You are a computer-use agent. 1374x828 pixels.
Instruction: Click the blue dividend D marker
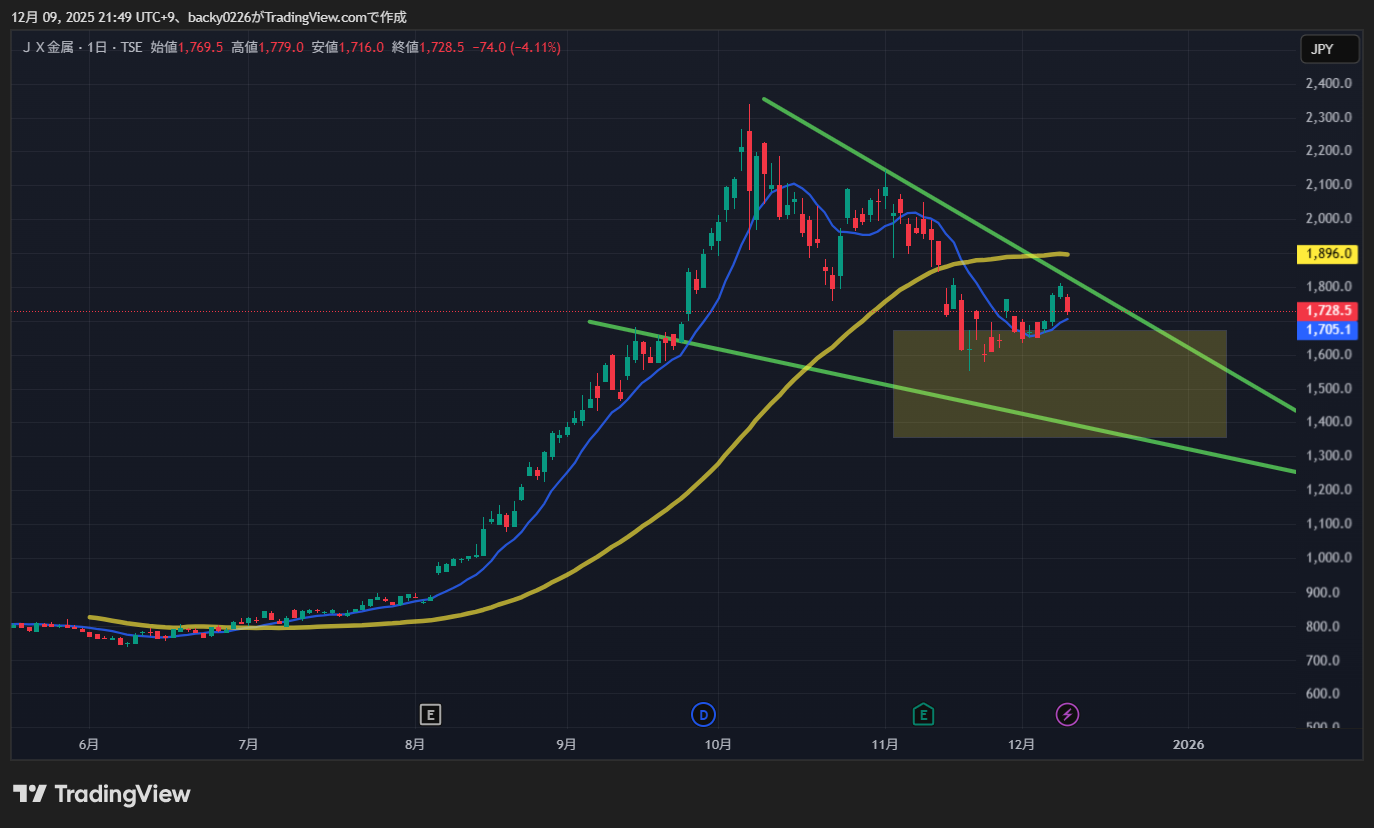click(703, 714)
